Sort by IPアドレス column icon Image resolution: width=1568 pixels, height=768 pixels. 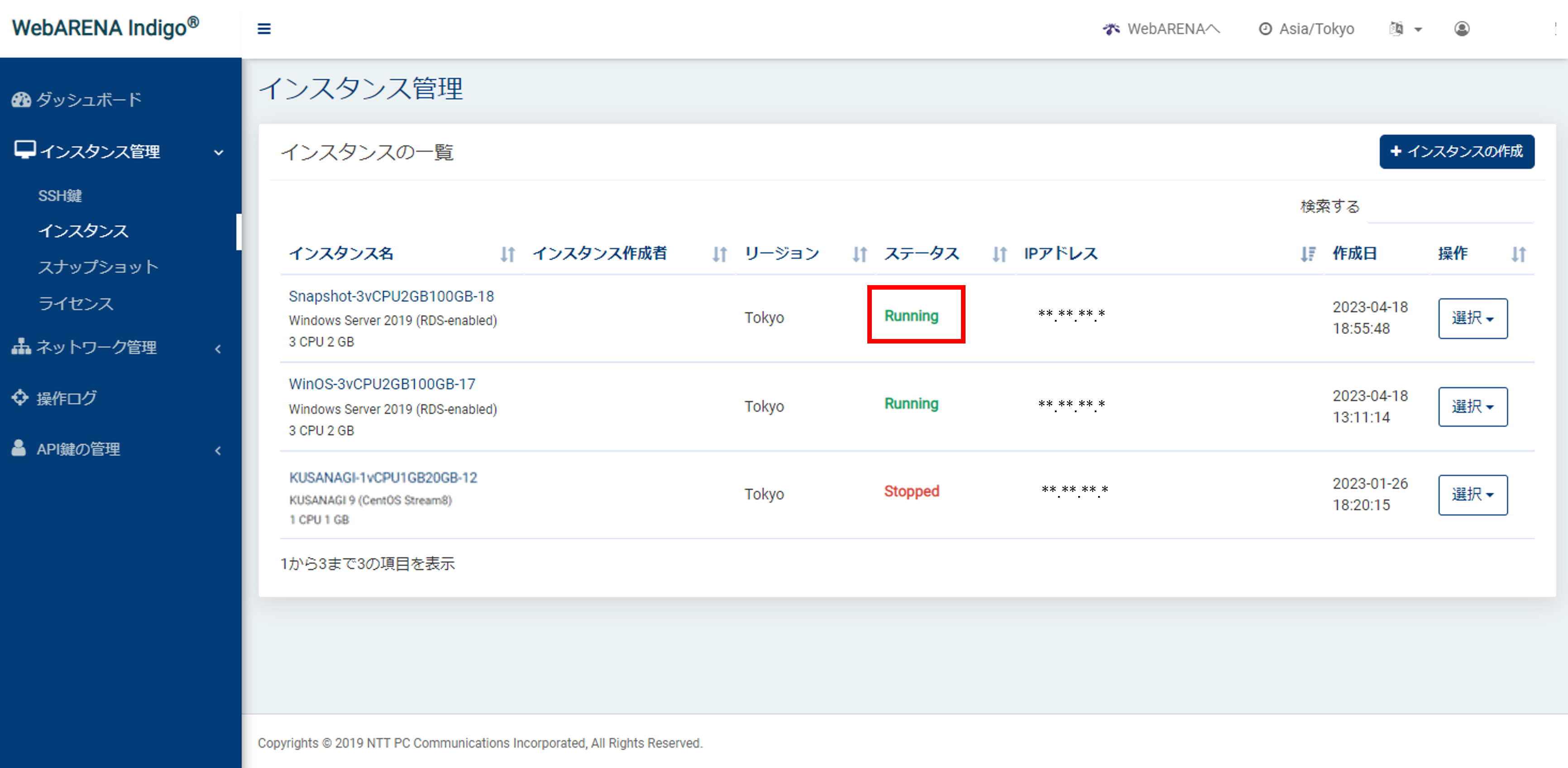[1307, 254]
